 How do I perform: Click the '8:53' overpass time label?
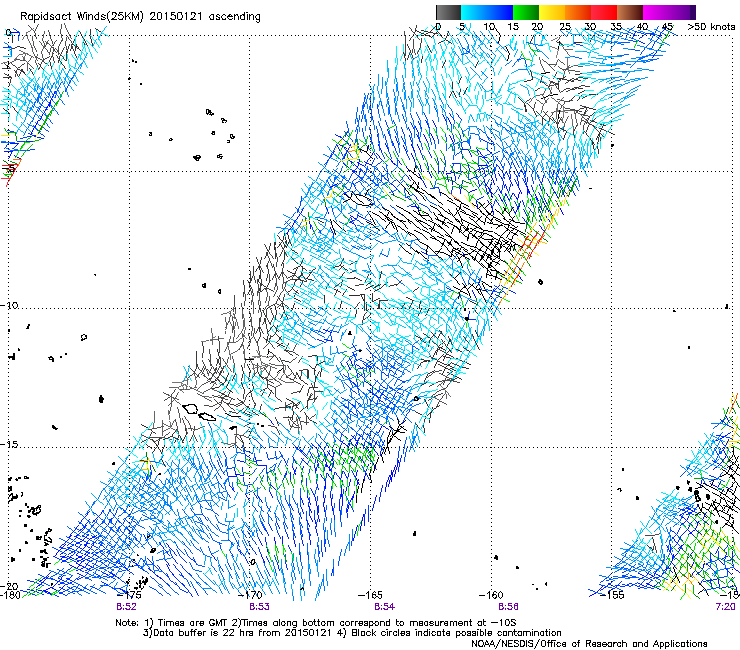(x=260, y=607)
